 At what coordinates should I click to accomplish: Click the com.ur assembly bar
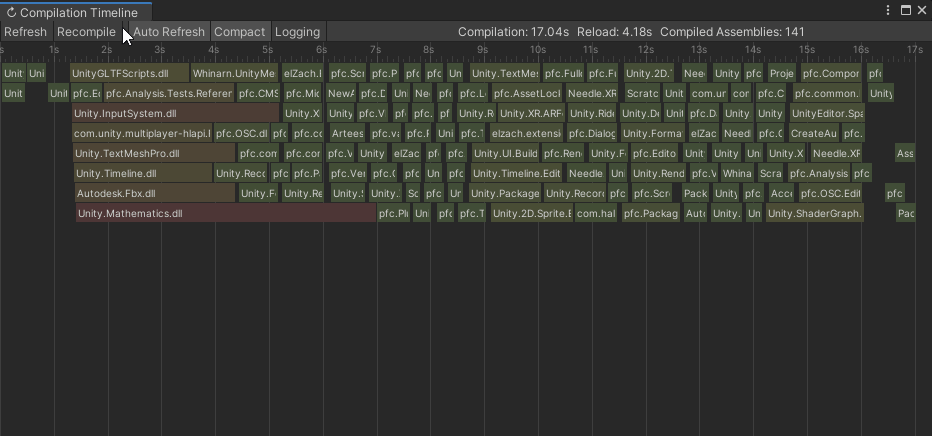coord(709,93)
